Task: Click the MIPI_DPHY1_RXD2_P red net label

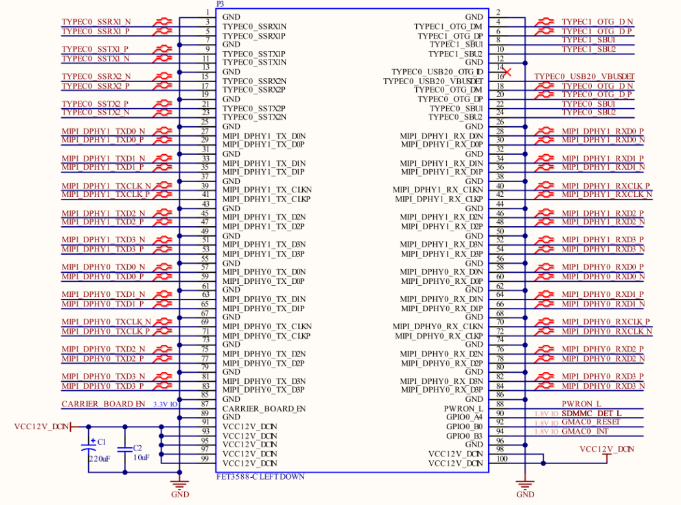Action: [603, 213]
